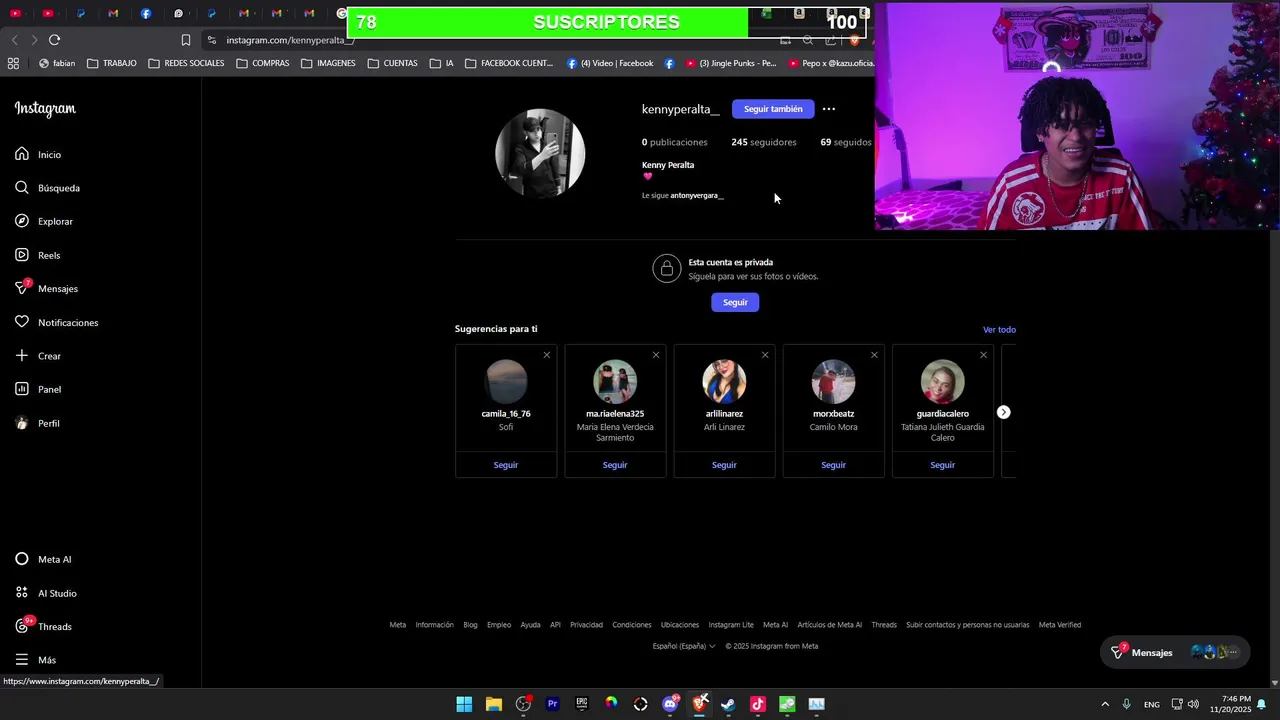Show hidden system tray icons

pyautogui.click(x=1105, y=704)
